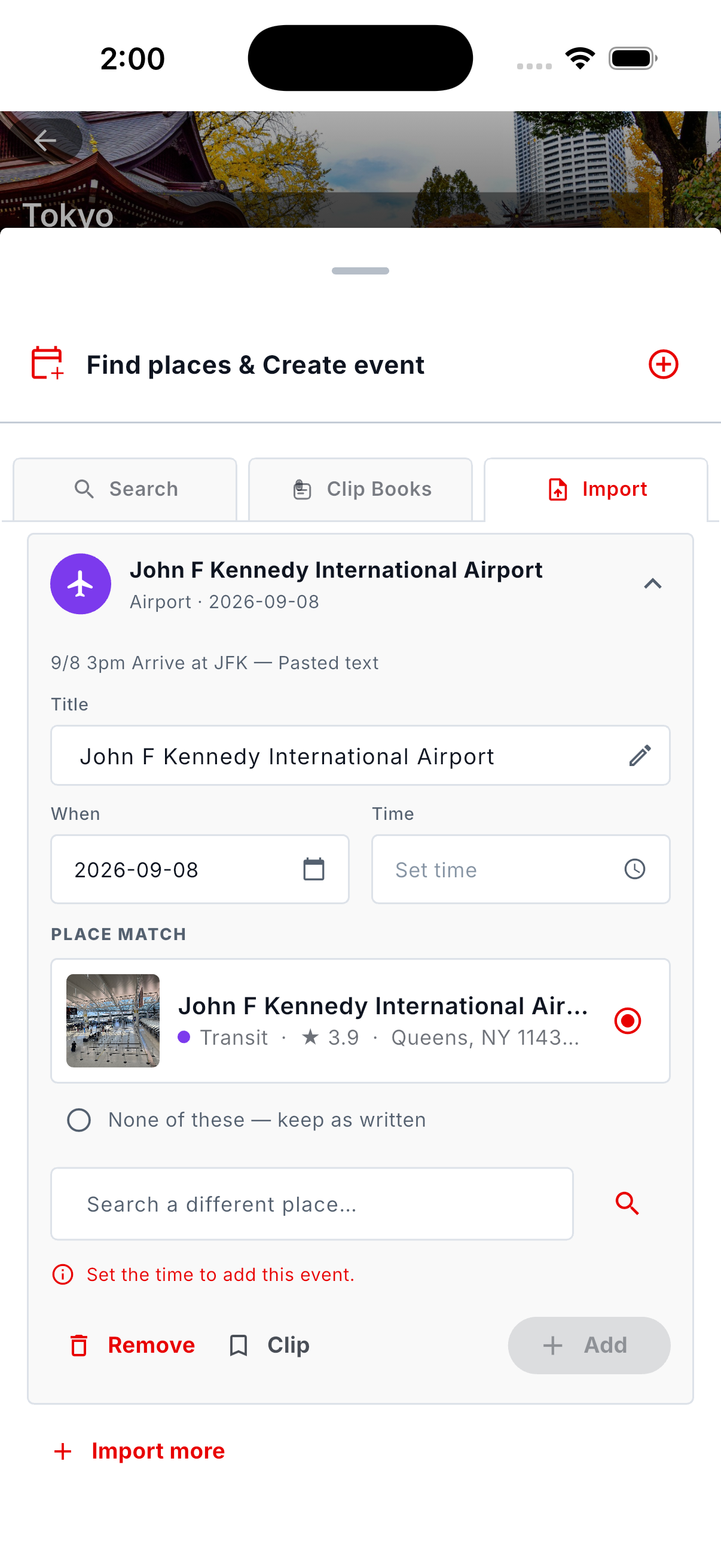Select the John F Kennedy place match radio
The image size is (721, 1568).
(627, 1021)
